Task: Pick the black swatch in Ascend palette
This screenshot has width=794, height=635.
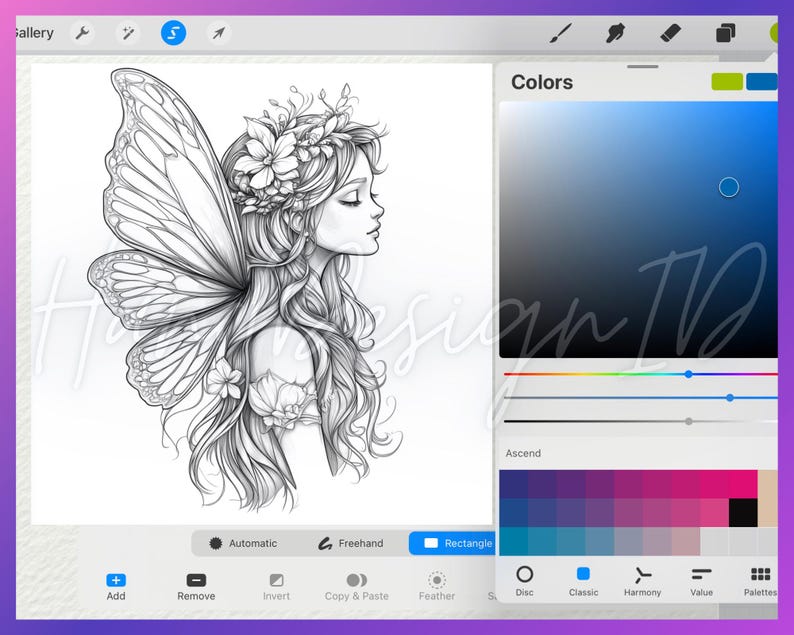Action: 743,512
